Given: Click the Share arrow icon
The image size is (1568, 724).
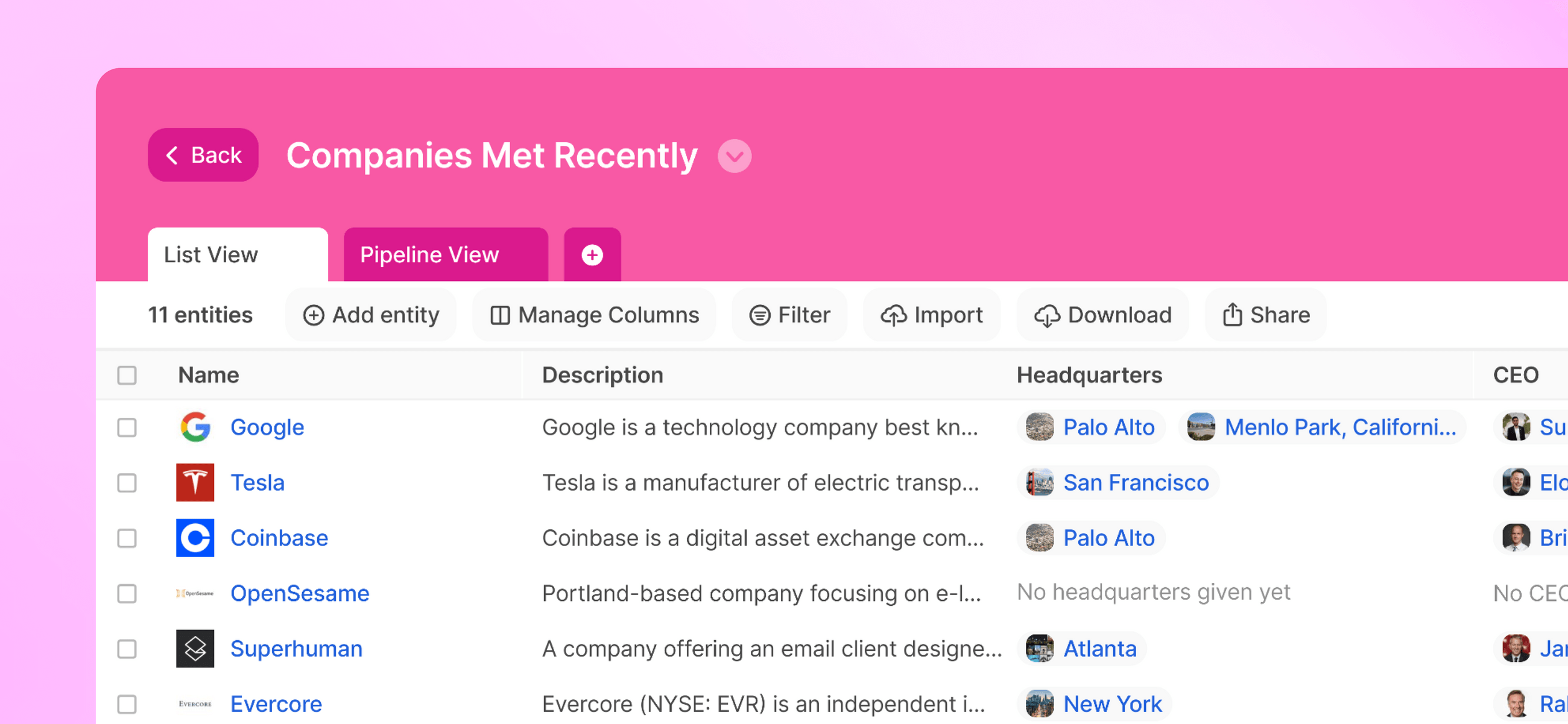Looking at the screenshot, I should coord(1232,315).
